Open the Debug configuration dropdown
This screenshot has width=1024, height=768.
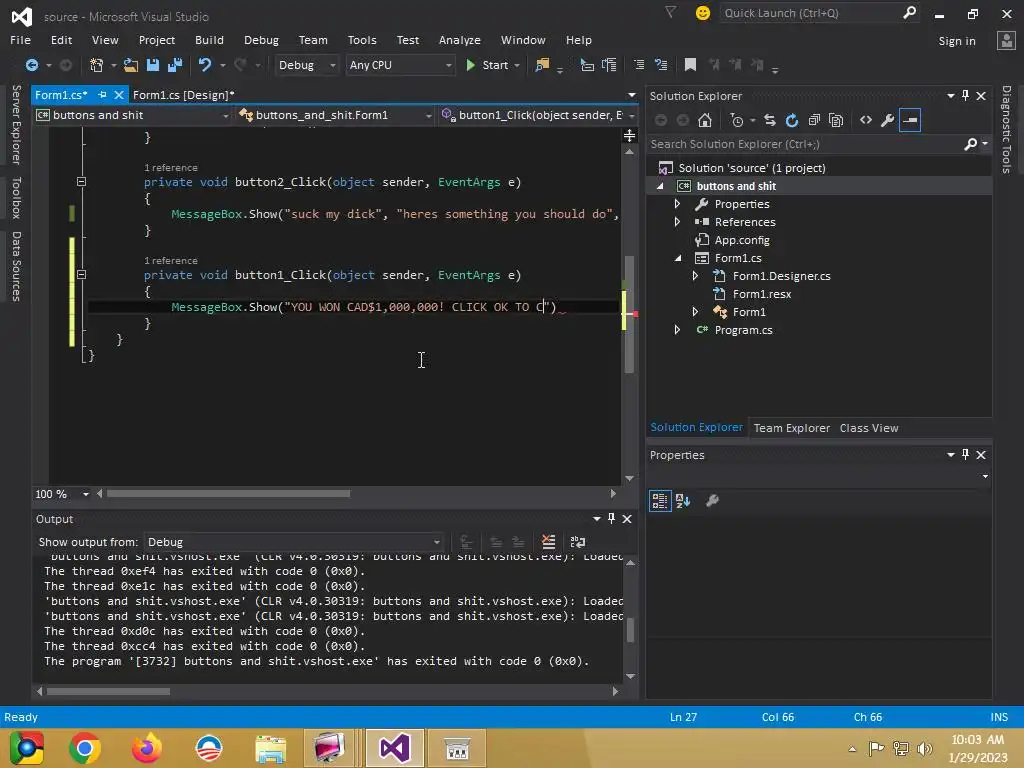(x=306, y=65)
